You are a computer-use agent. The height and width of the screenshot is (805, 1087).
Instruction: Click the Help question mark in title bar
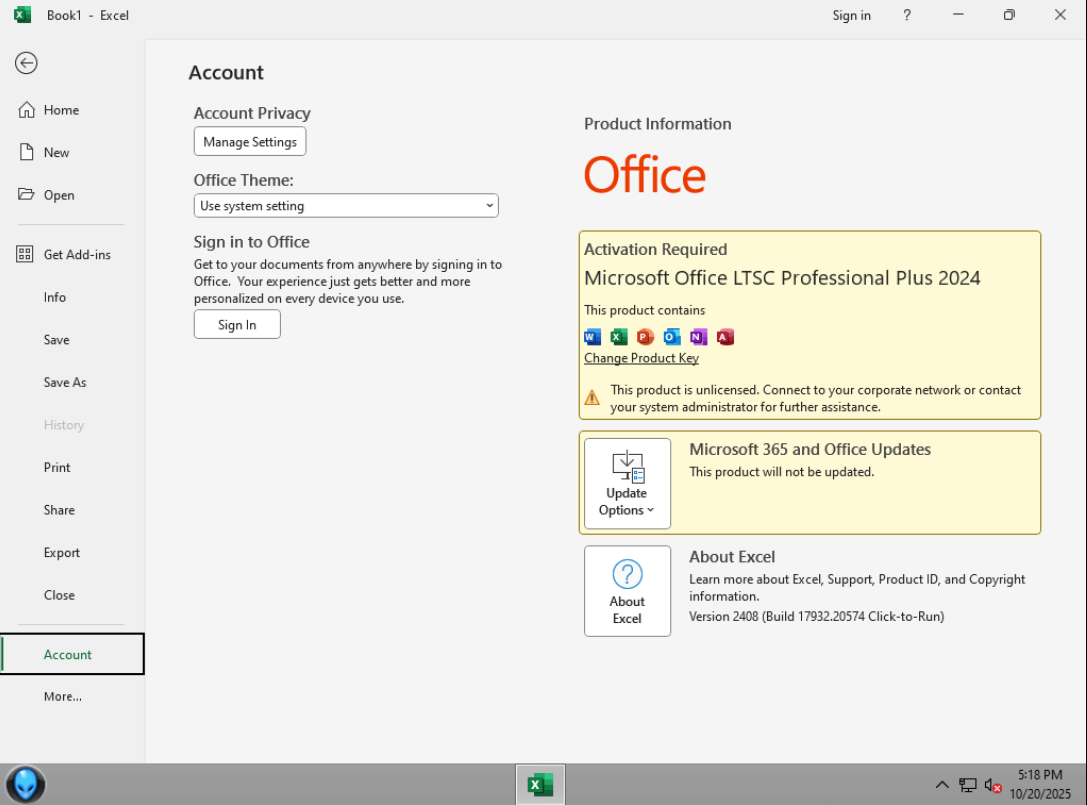(x=907, y=15)
